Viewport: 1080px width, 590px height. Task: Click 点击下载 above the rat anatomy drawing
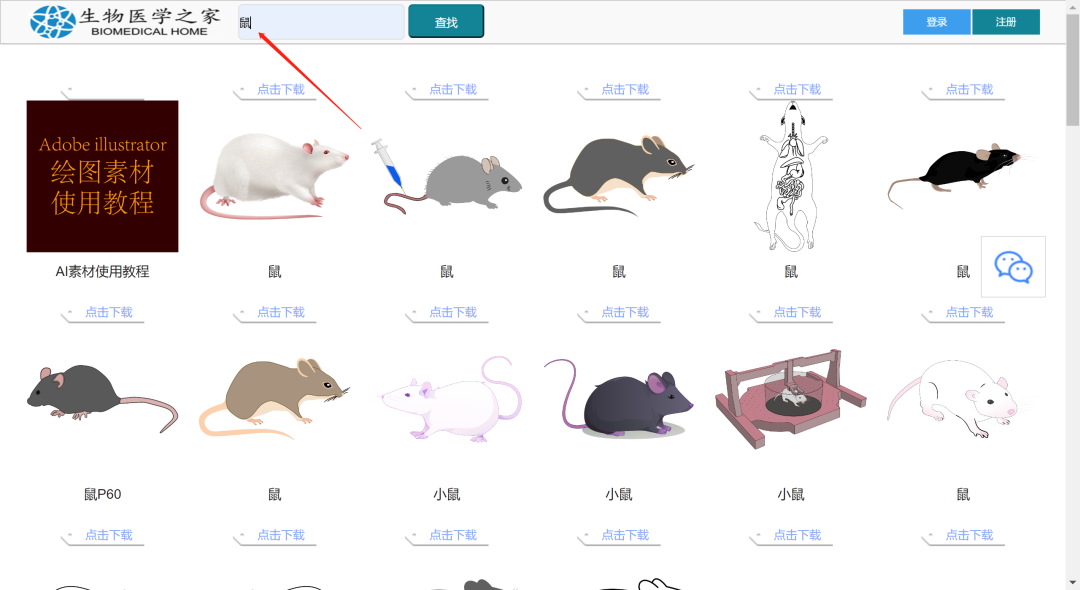pos(796,90)
